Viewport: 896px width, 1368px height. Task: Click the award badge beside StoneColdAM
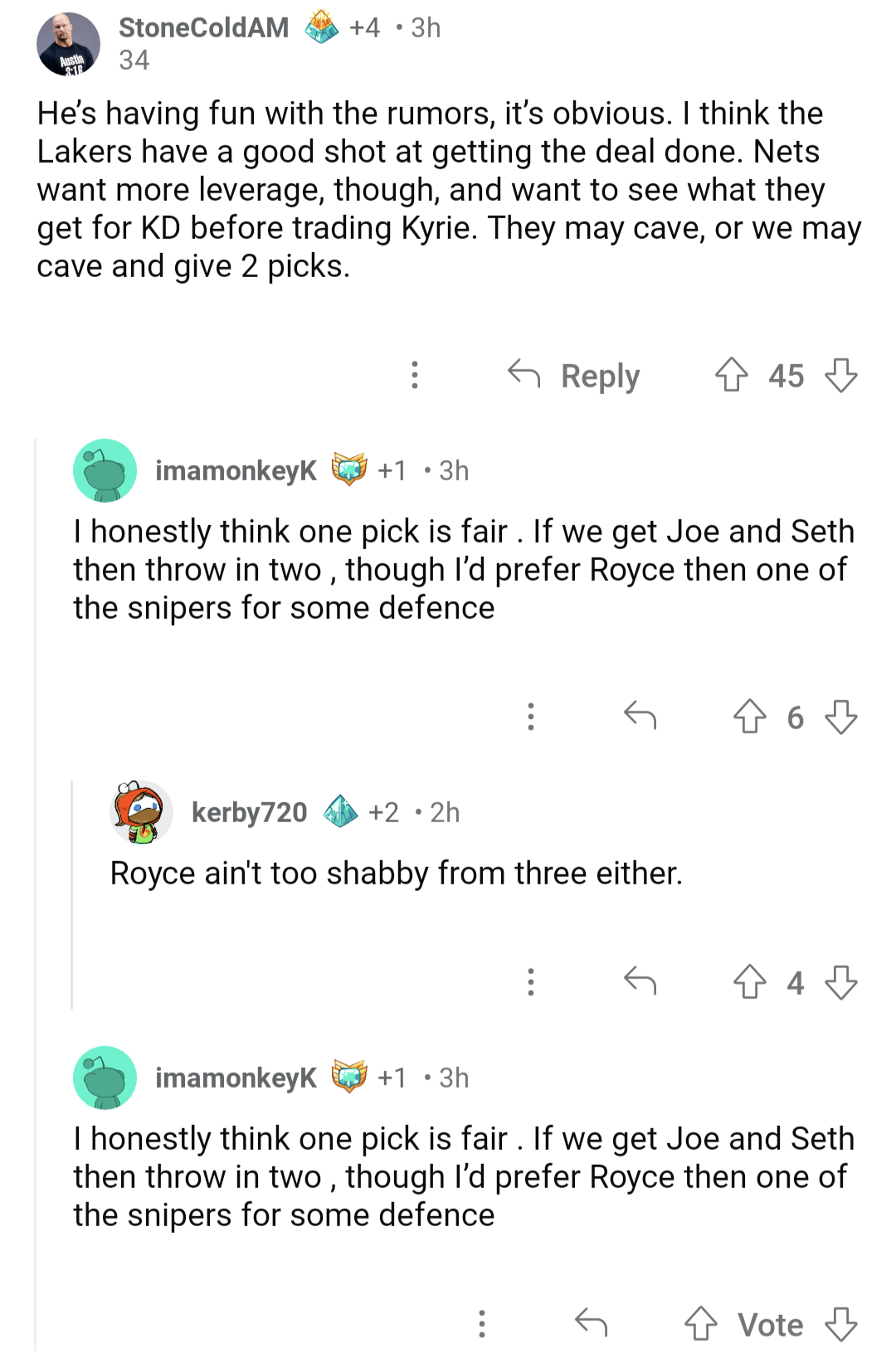pos(321,27)
